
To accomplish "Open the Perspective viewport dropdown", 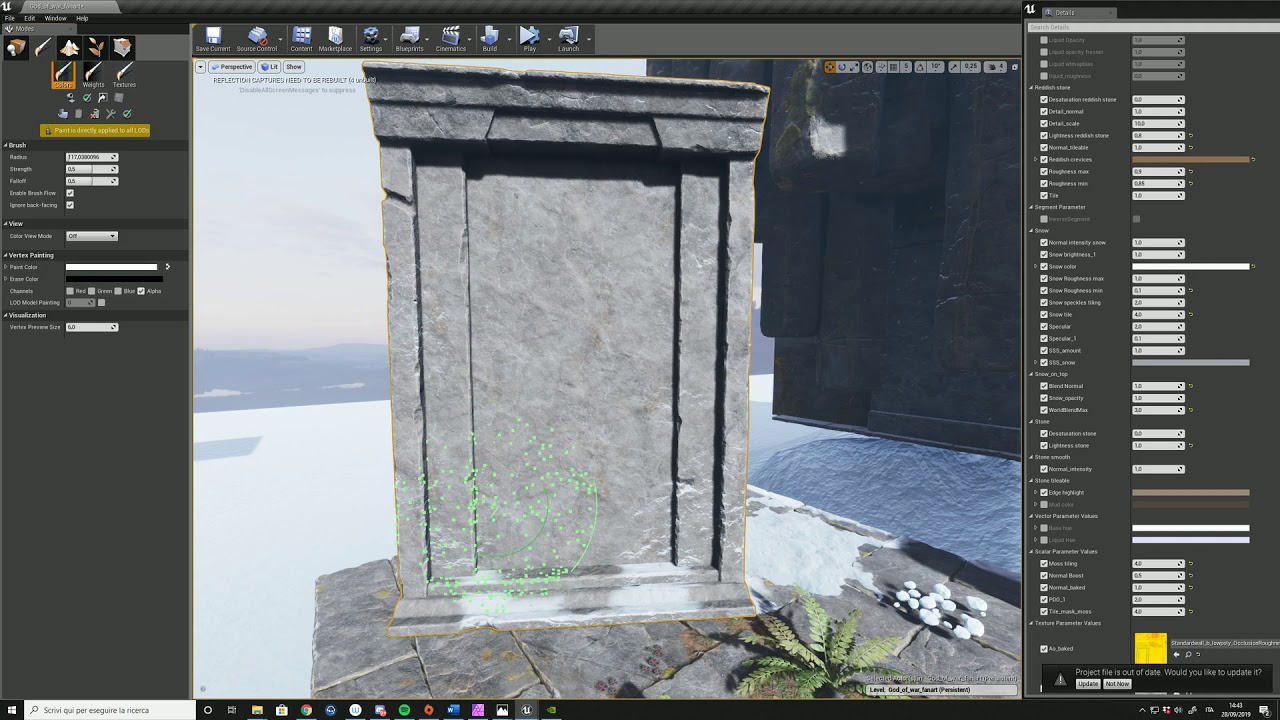I will pyautogui.click(x=233, y=67).
